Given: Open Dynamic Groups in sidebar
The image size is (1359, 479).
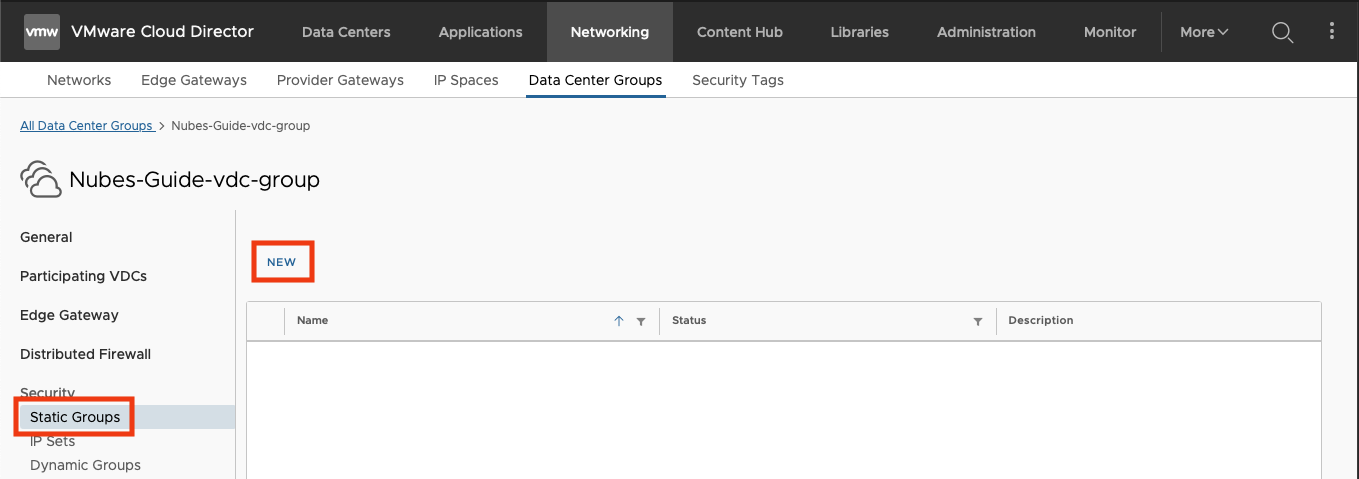Looking at the screenshot, I should (85, 465).
